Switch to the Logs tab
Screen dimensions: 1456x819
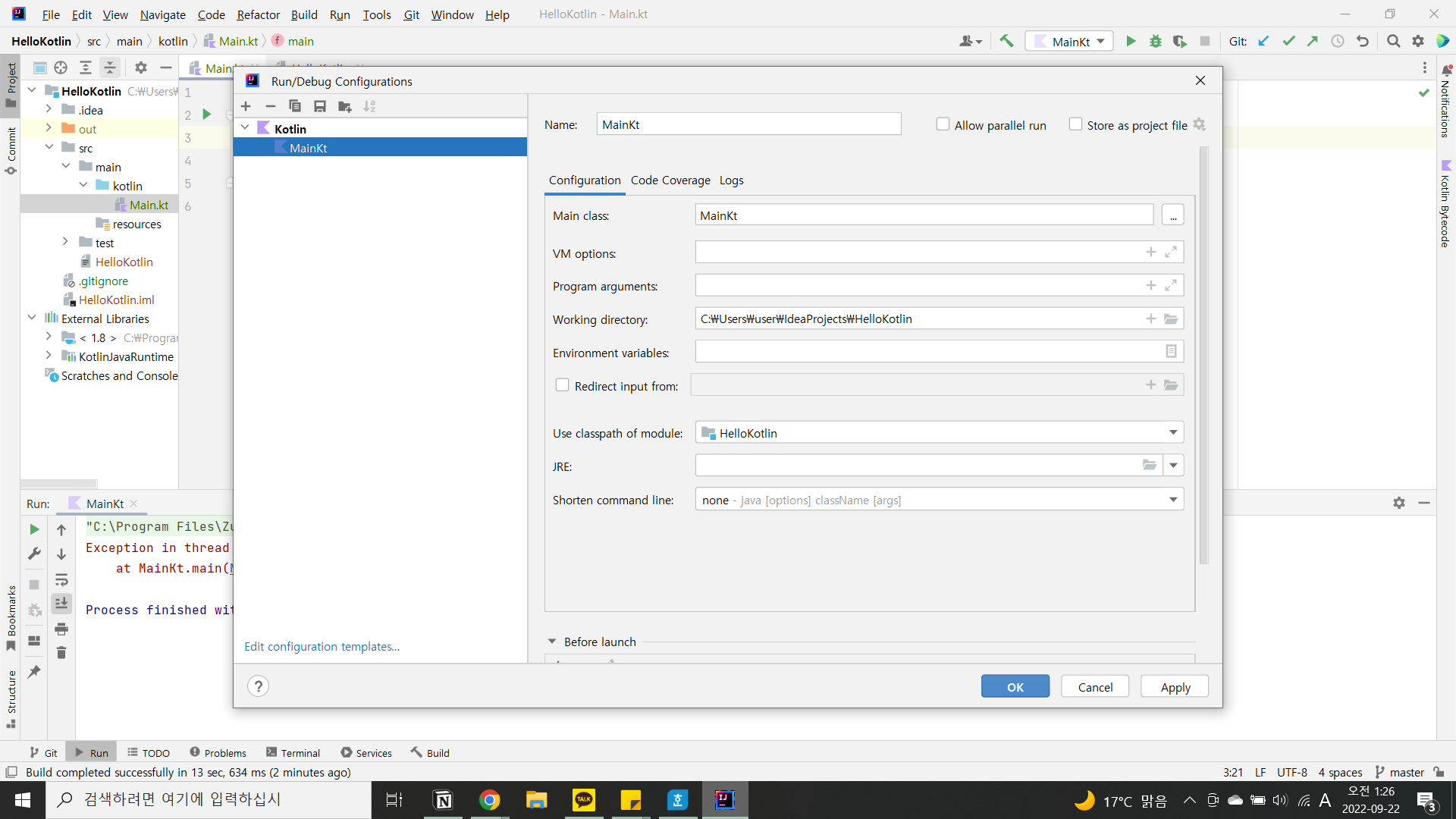(731, 180)
